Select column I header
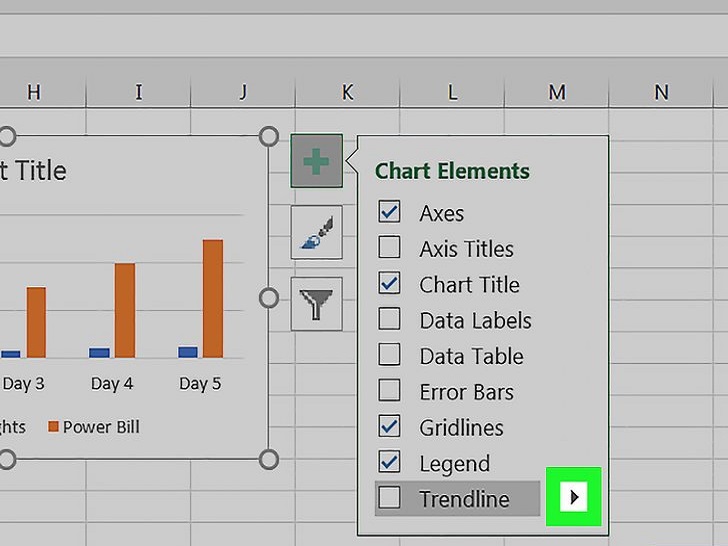 (138, 92)
